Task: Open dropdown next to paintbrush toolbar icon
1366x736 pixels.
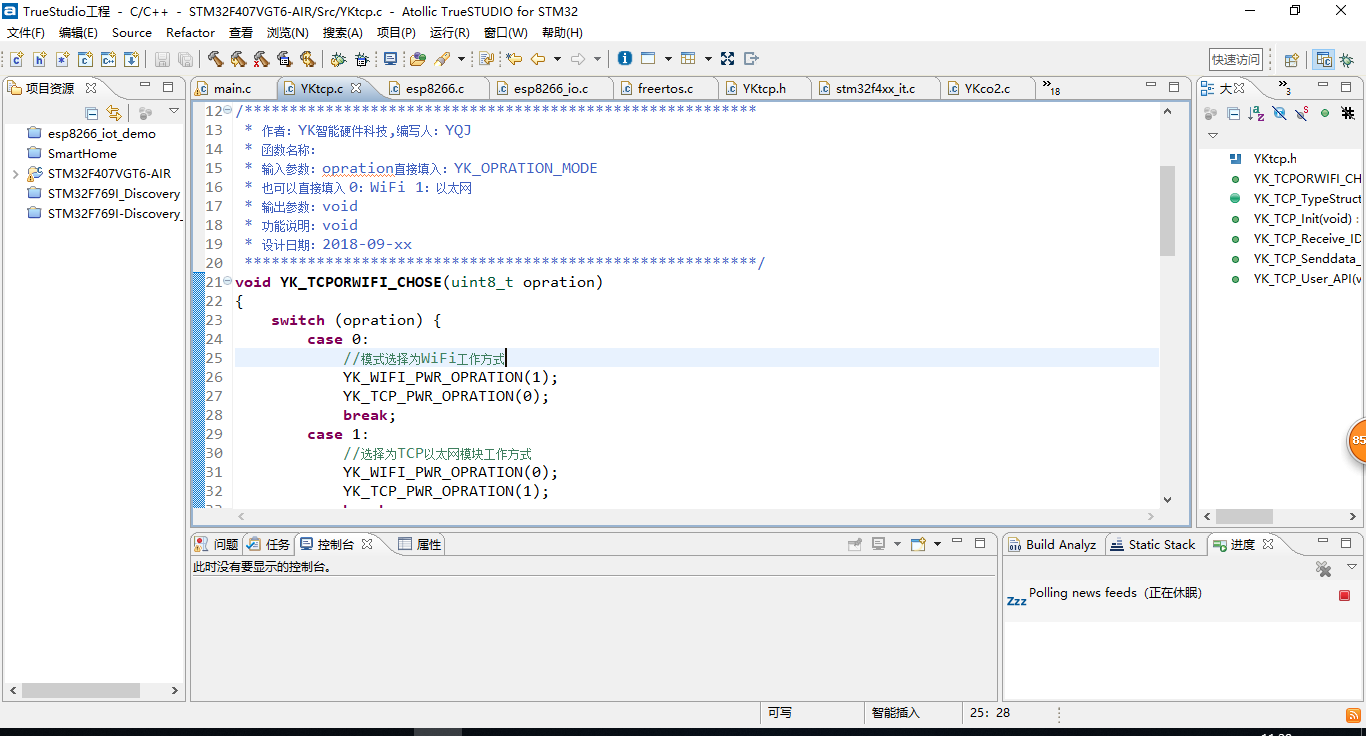Action: pyautogui.click(x=462, y=59)
